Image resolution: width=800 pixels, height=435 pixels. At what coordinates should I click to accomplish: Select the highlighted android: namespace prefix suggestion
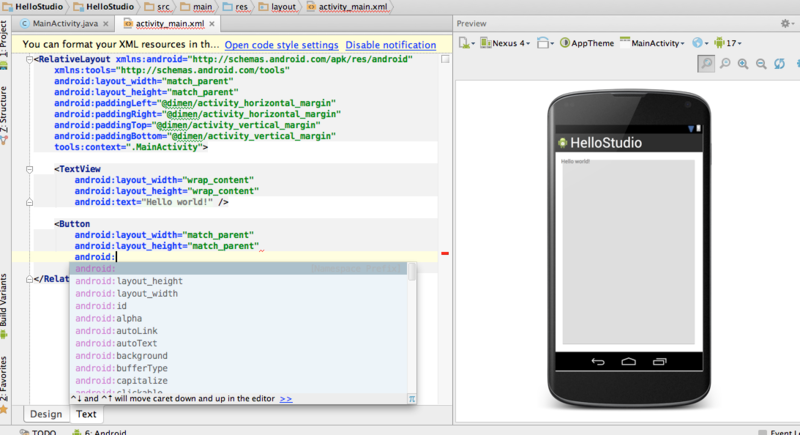(239, 269)
